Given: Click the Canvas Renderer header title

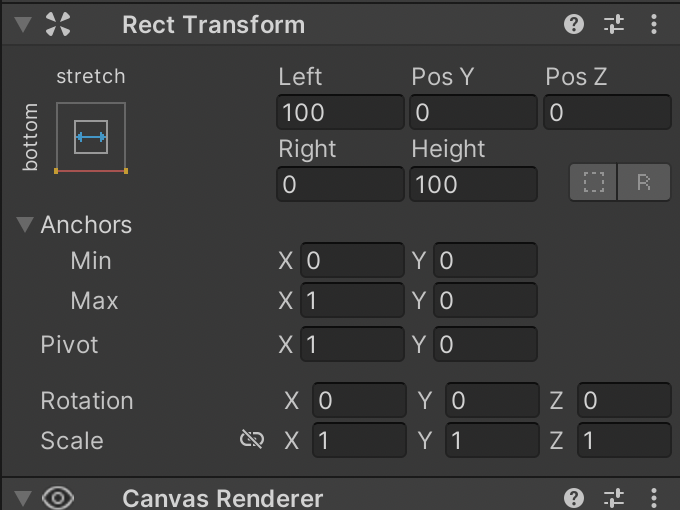Looking at the screenshot, I should 222,499.
